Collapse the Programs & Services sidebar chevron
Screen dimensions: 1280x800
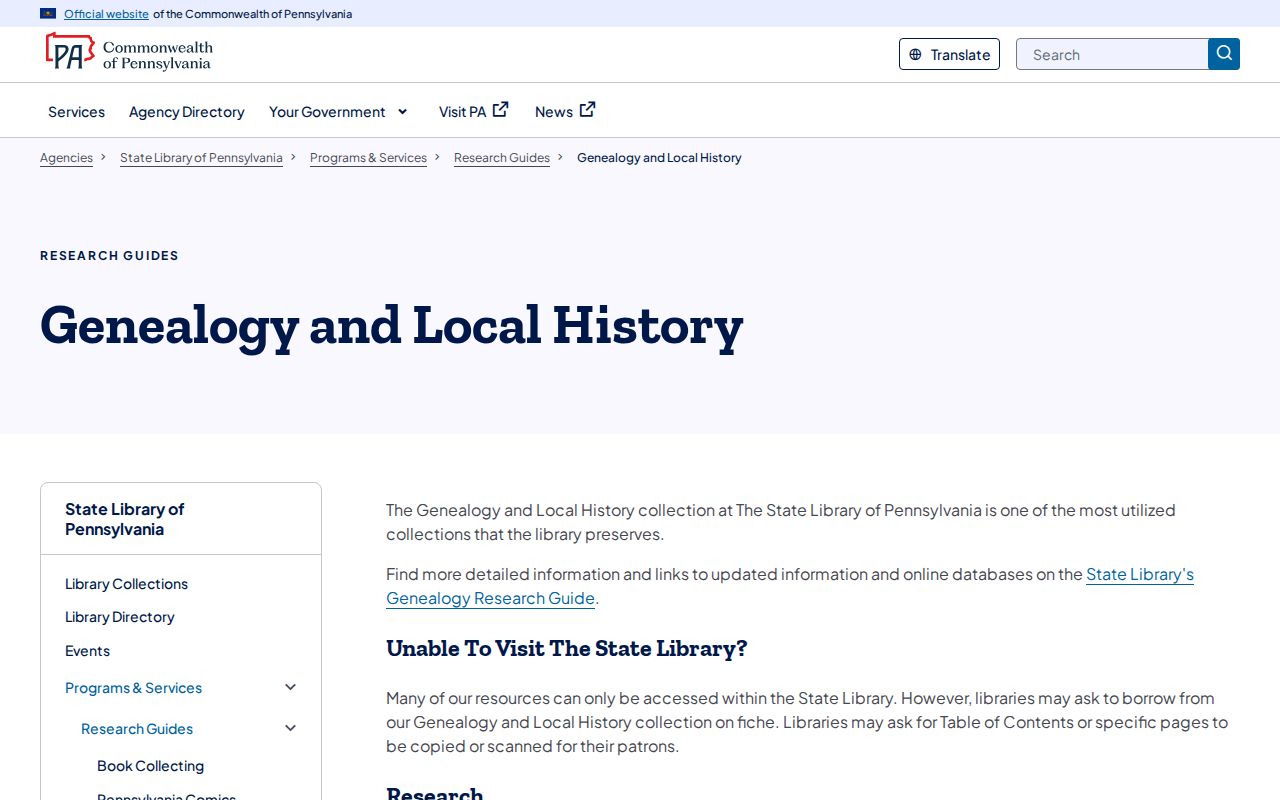coord(291,687)
